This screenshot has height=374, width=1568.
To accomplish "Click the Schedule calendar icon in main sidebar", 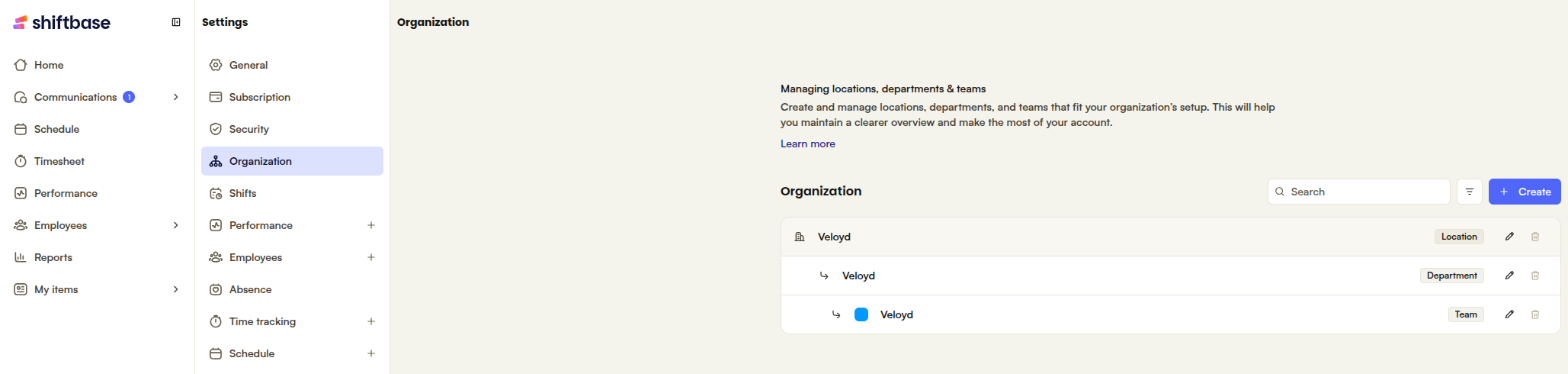I will (x=20, y=129).
